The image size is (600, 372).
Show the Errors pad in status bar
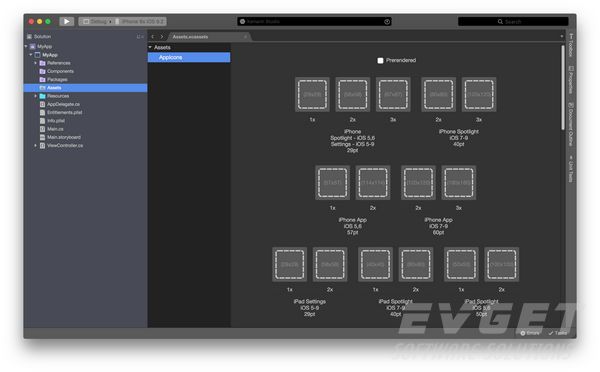[x=530, y=333]
